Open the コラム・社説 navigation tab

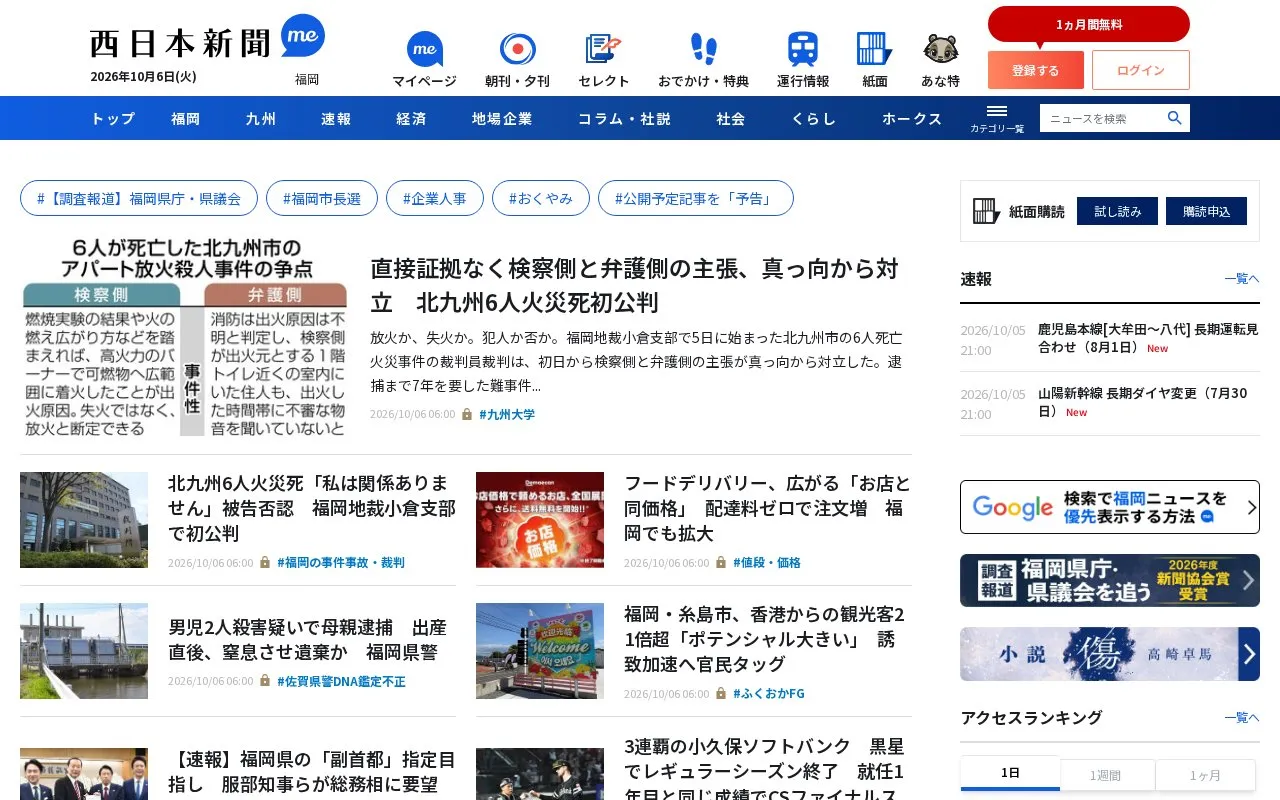coord(624,118)
